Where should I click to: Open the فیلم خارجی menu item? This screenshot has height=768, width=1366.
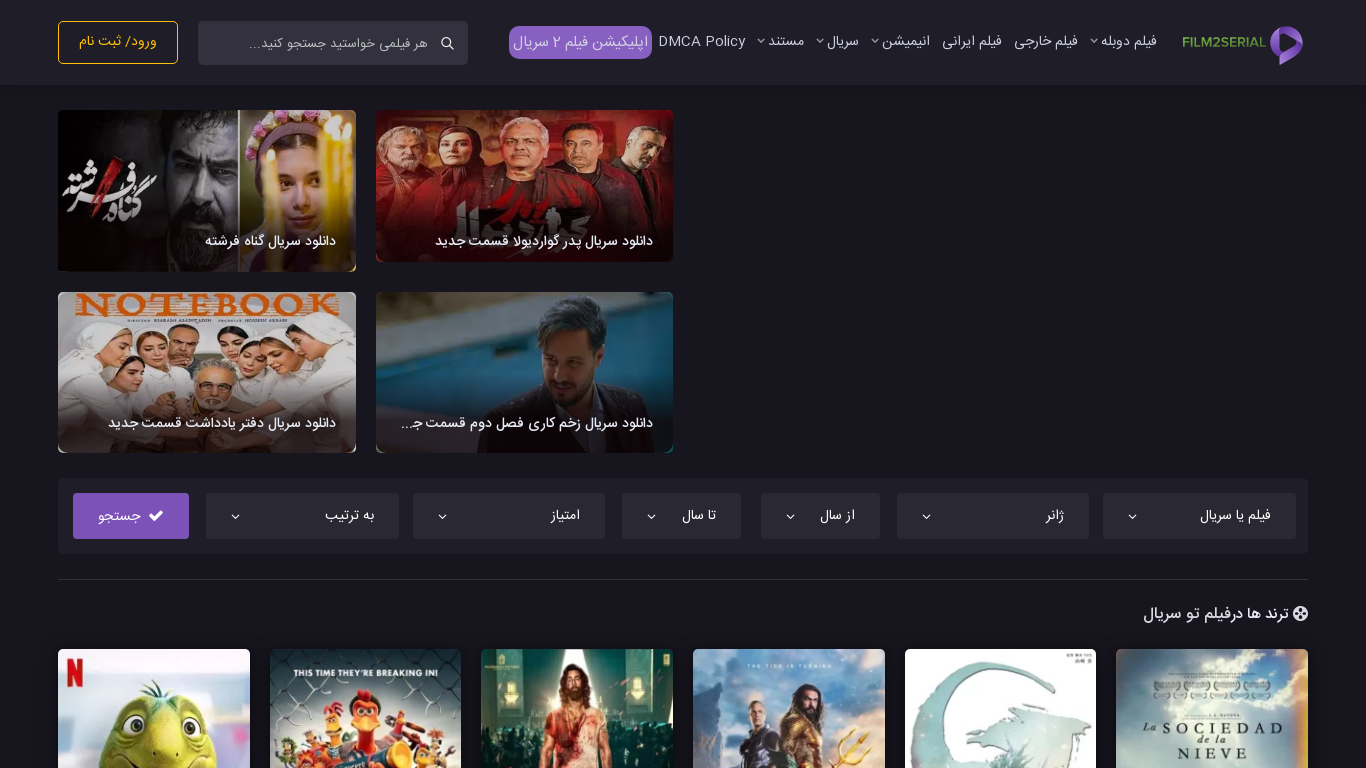1046,41
